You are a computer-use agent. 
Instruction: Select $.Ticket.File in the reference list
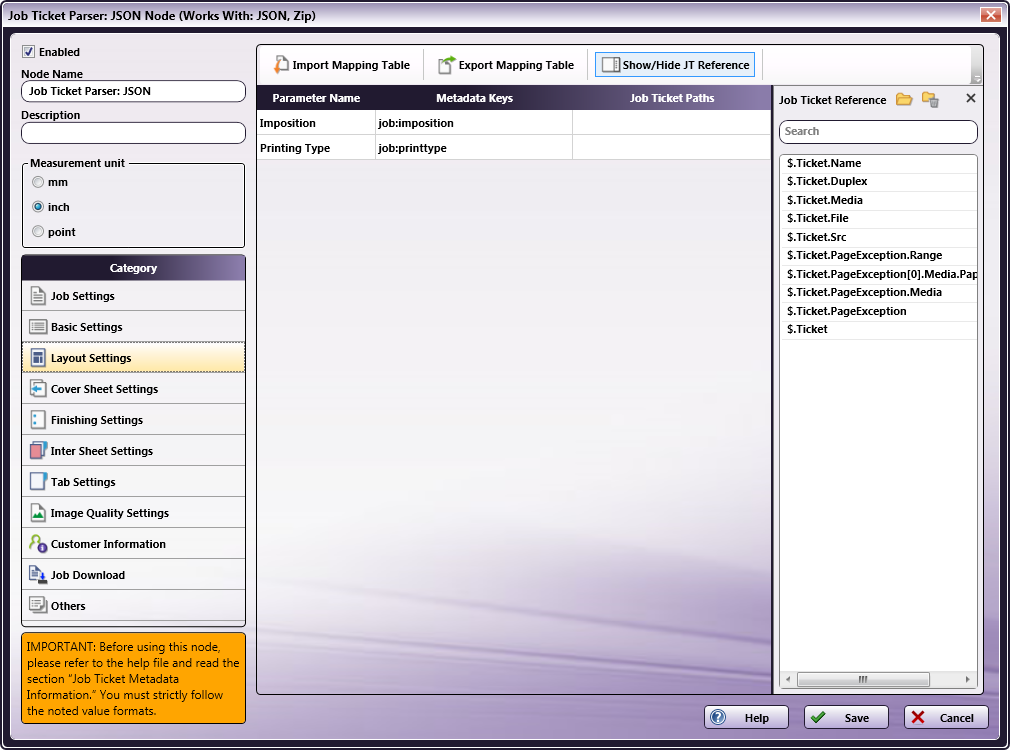(x=878, y=218)
